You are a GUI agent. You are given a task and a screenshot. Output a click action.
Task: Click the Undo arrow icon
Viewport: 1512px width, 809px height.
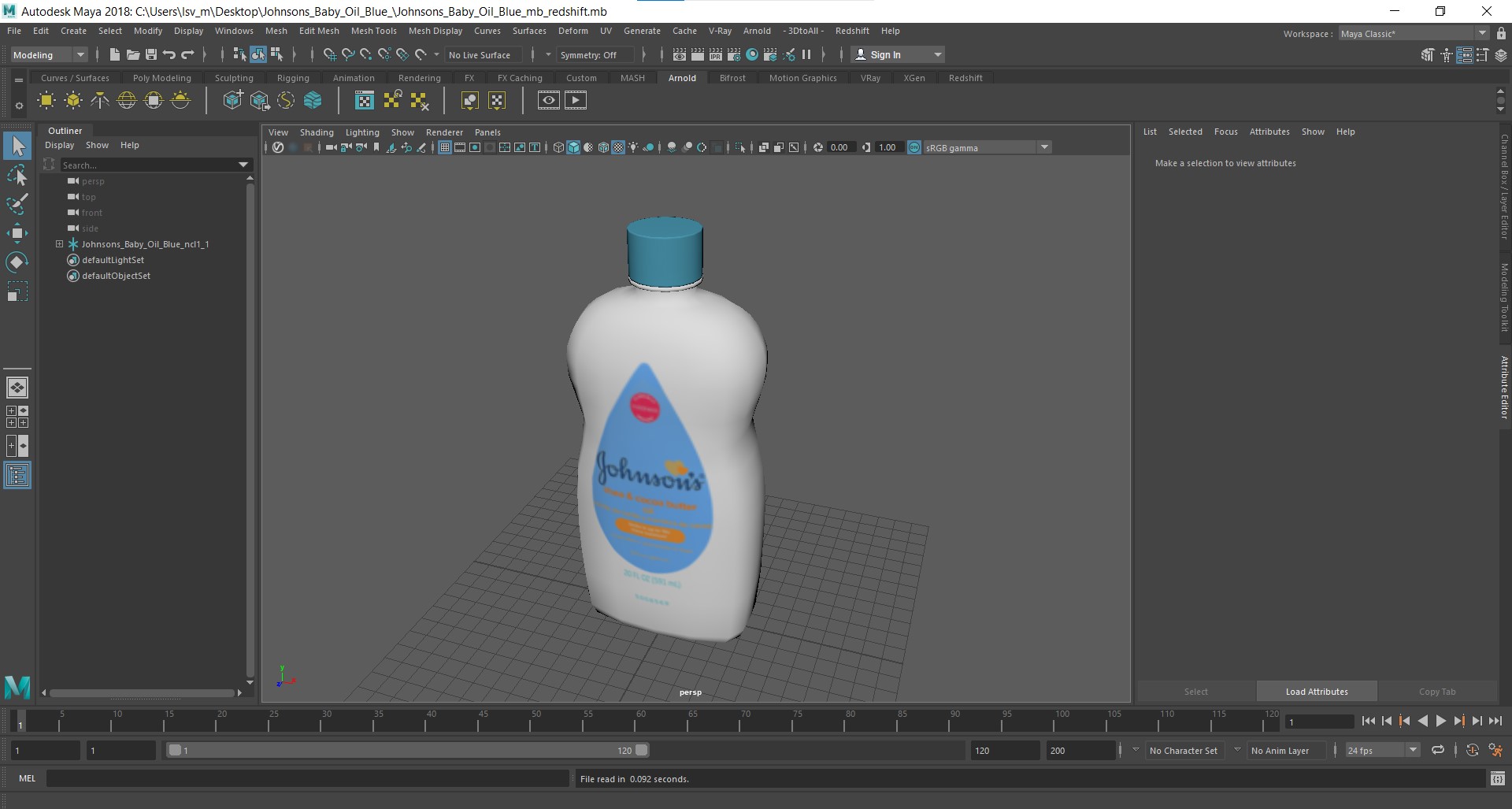(x=169, y=54)
